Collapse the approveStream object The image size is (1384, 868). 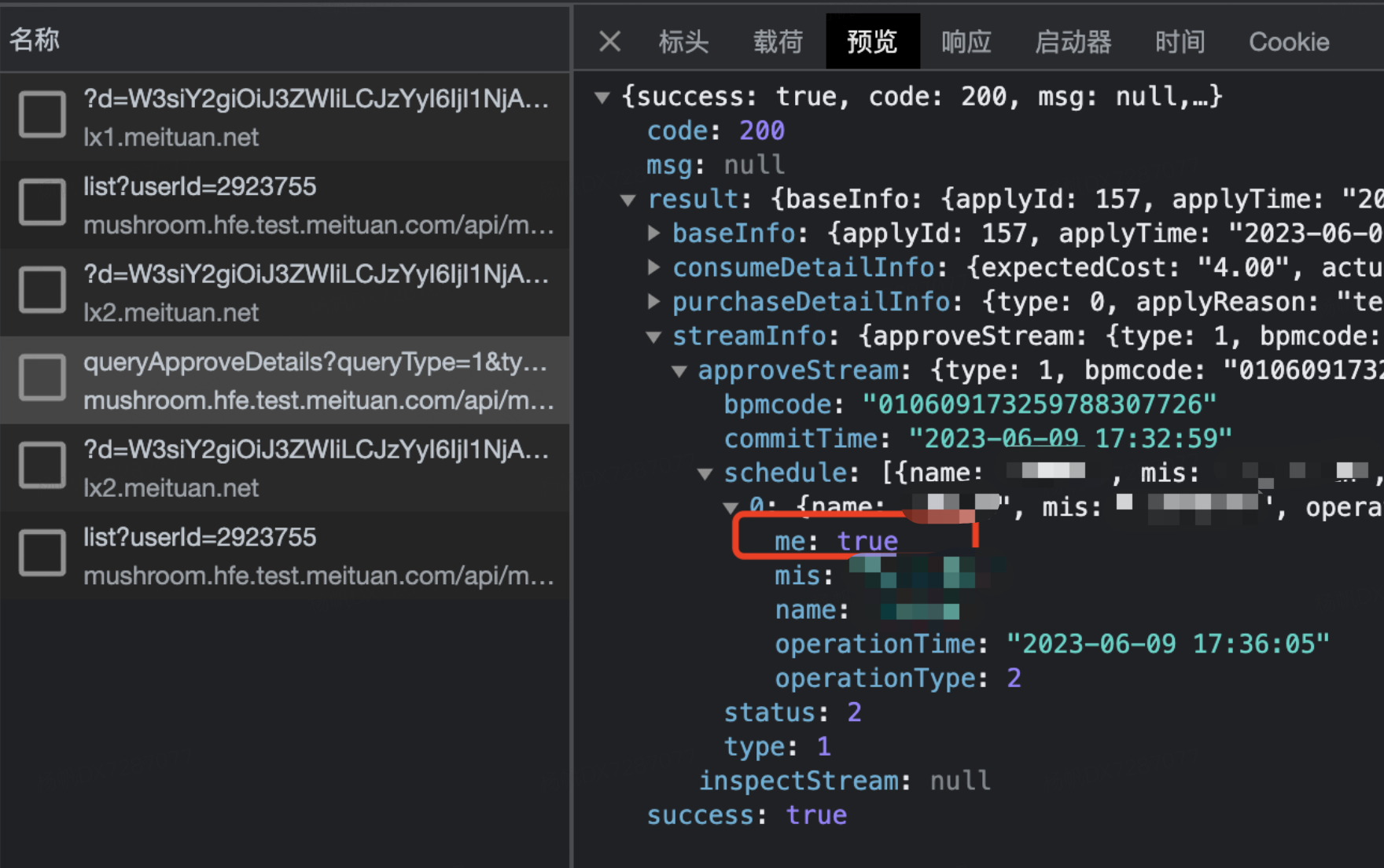[679, 370]
